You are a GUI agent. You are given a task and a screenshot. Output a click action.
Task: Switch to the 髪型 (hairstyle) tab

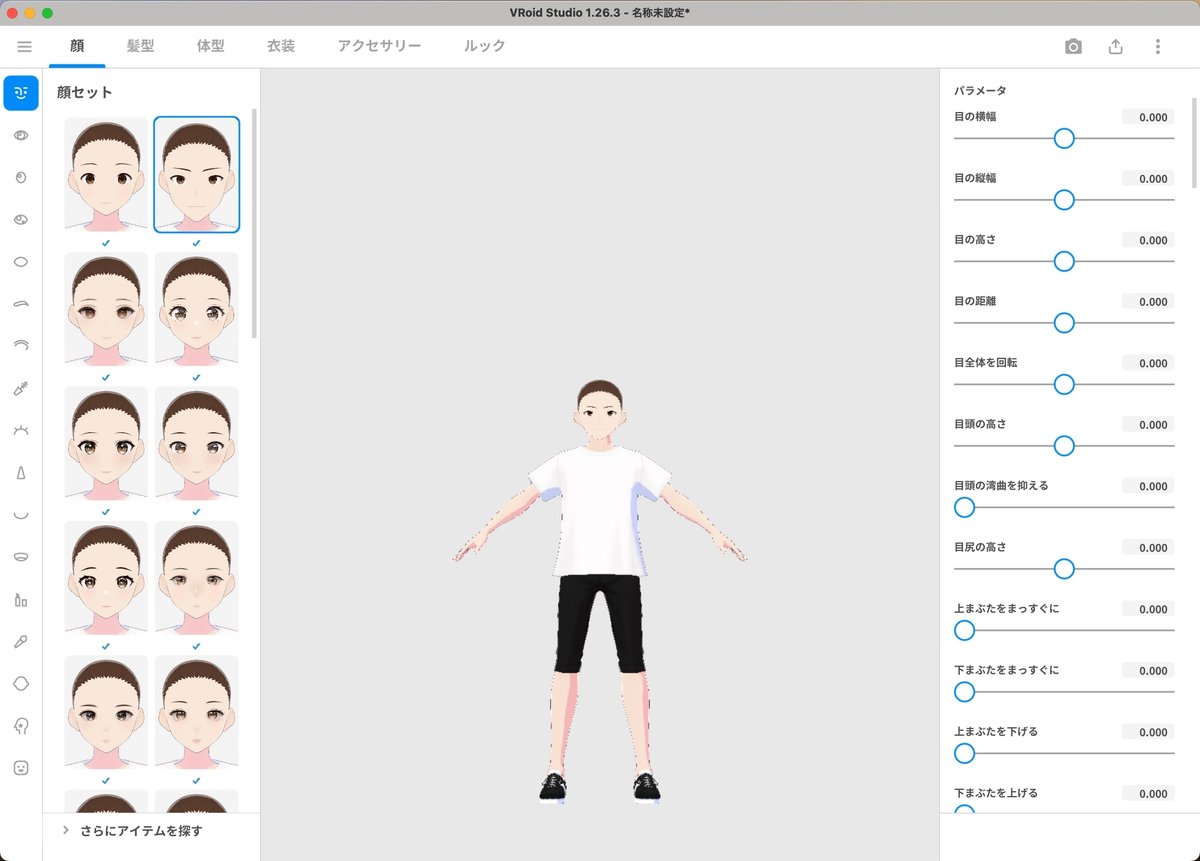(x=140, y=46)
